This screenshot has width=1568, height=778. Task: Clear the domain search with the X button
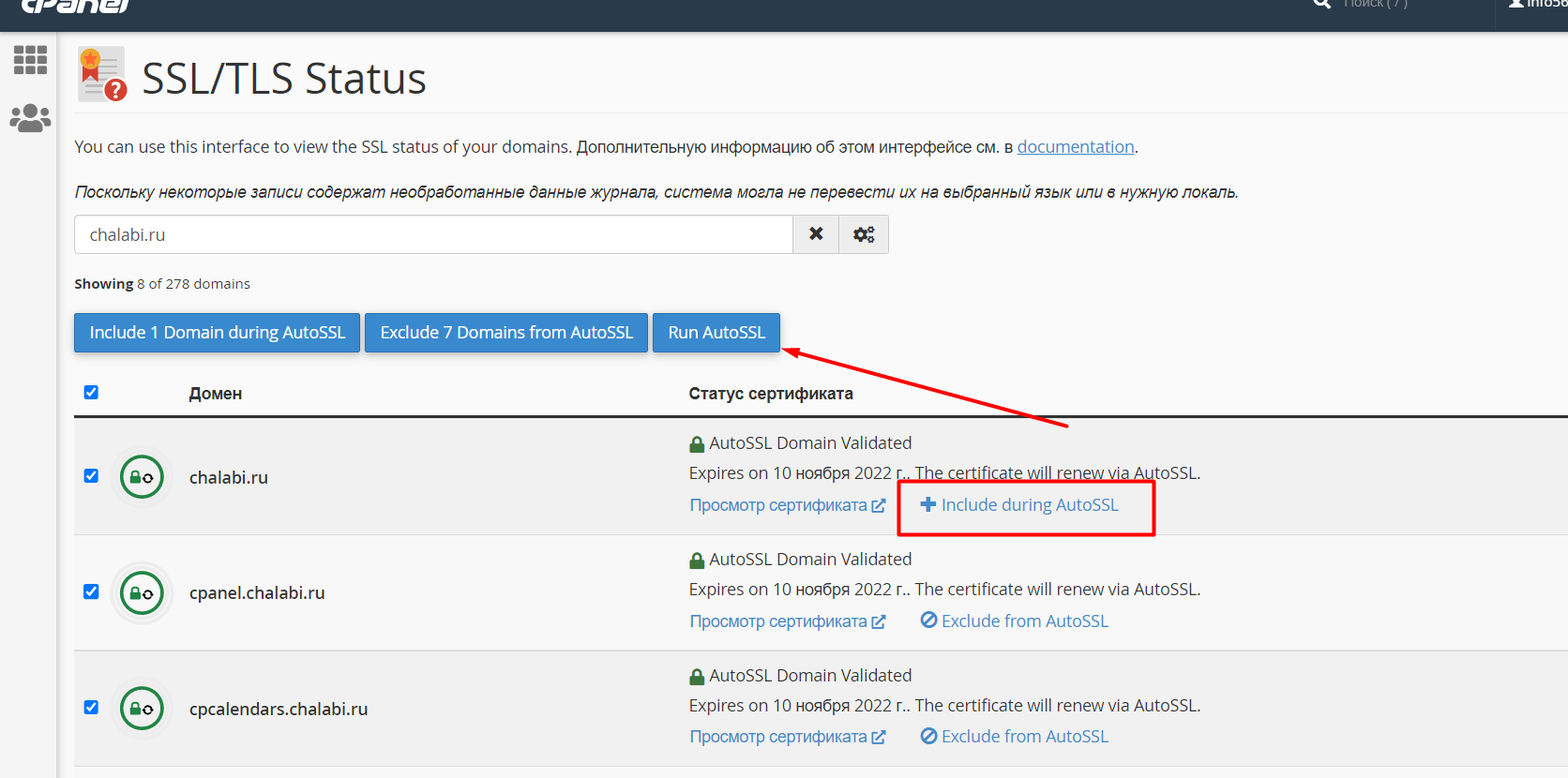(816, 234)
